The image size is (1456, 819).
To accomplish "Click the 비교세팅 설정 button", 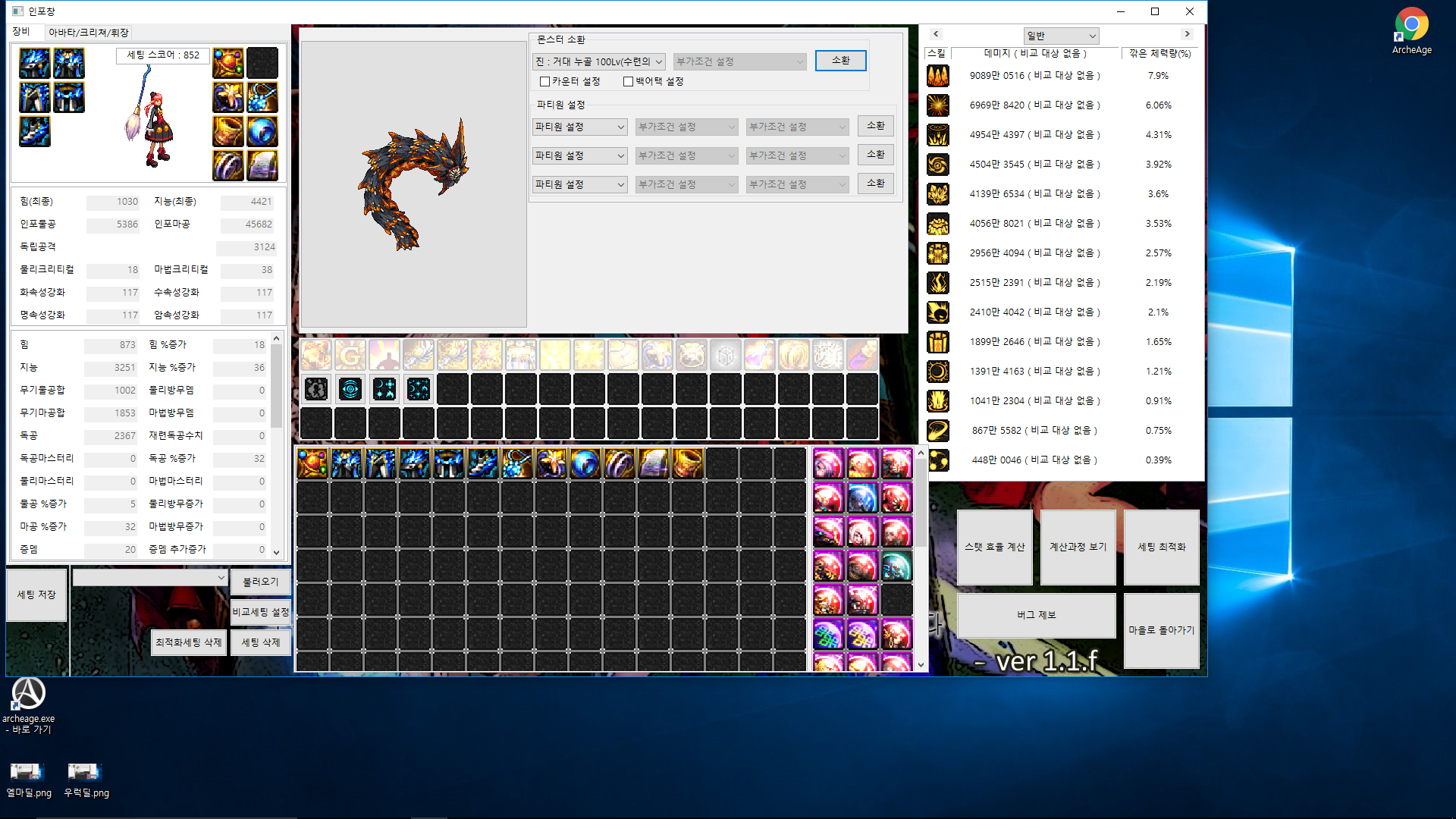I will tap(260, 612).
